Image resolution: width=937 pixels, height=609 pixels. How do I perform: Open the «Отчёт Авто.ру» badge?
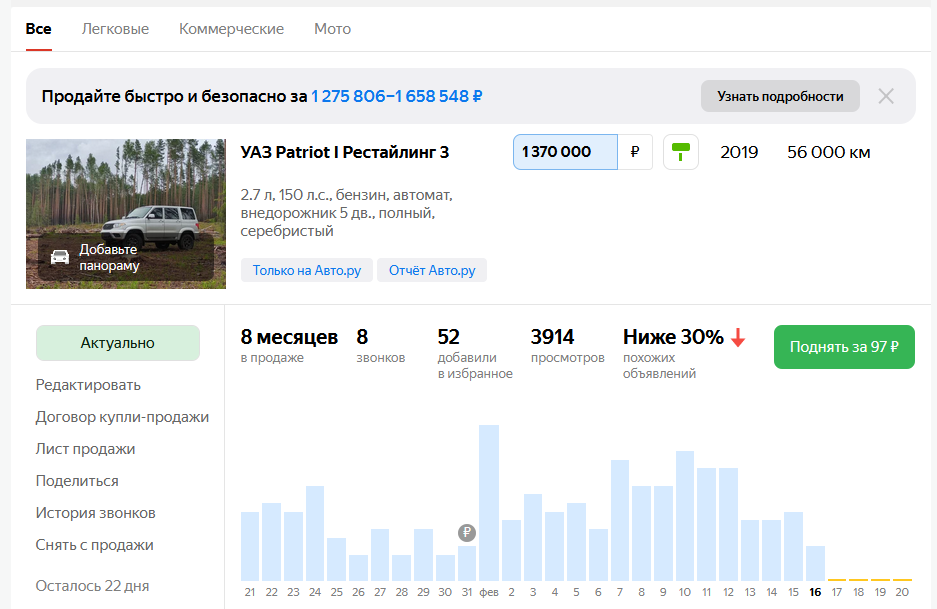[431, 270]
